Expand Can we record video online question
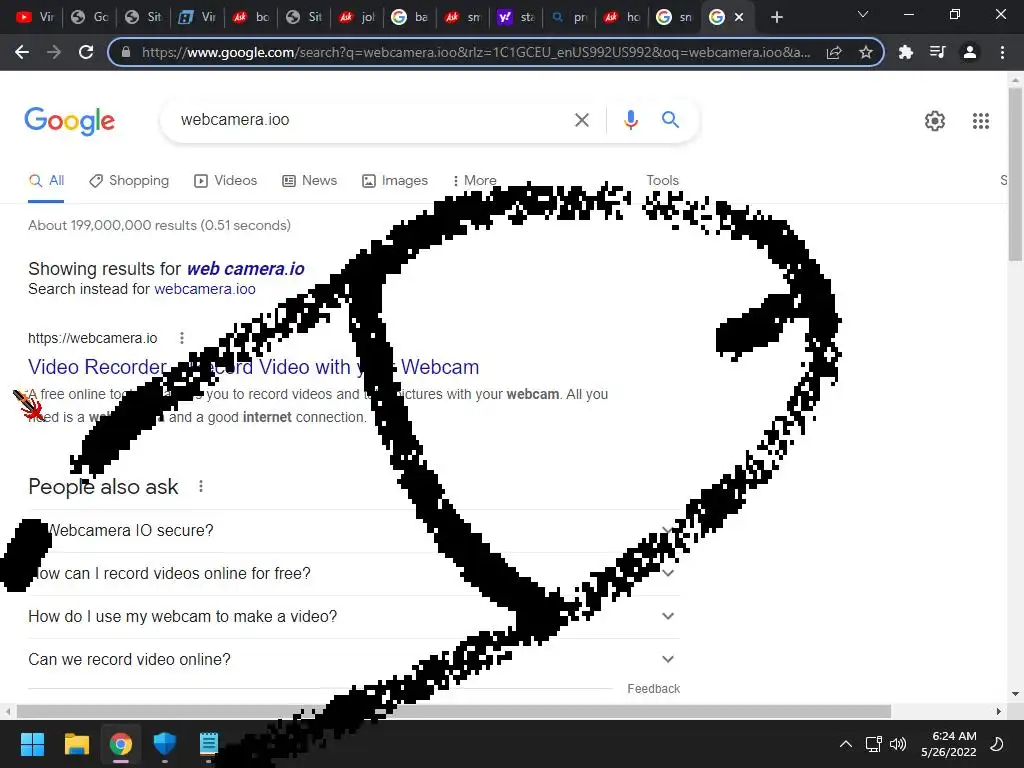1024x768 pixels. click(354, 660)
